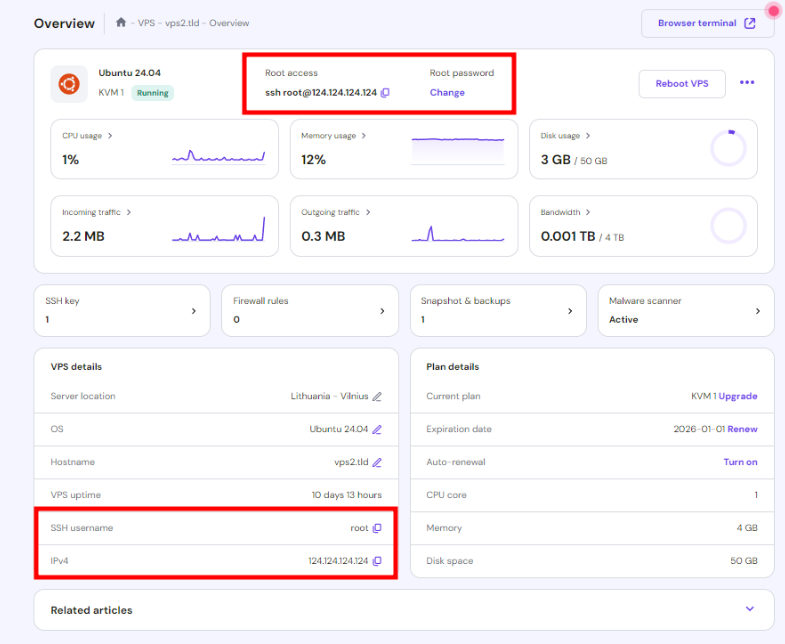The width and height of the screenshot is (785, 644).
Task: Expand the Related articles section
Action: pyautogui.click(x=750, y=609)
